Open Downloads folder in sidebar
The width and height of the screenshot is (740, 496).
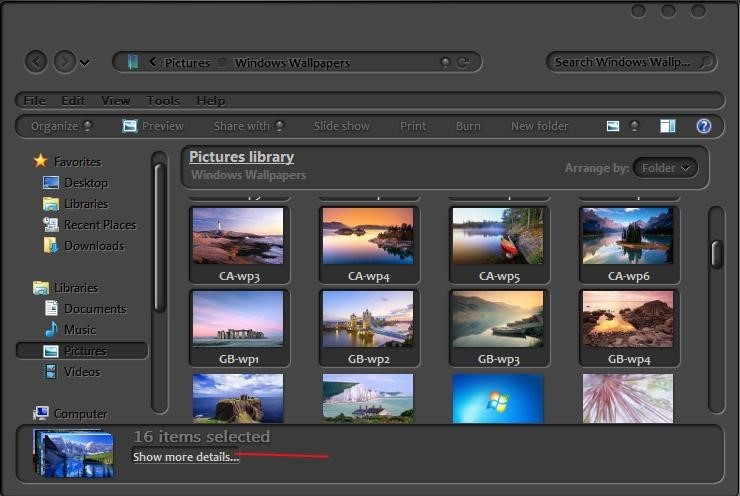[93, 246]
